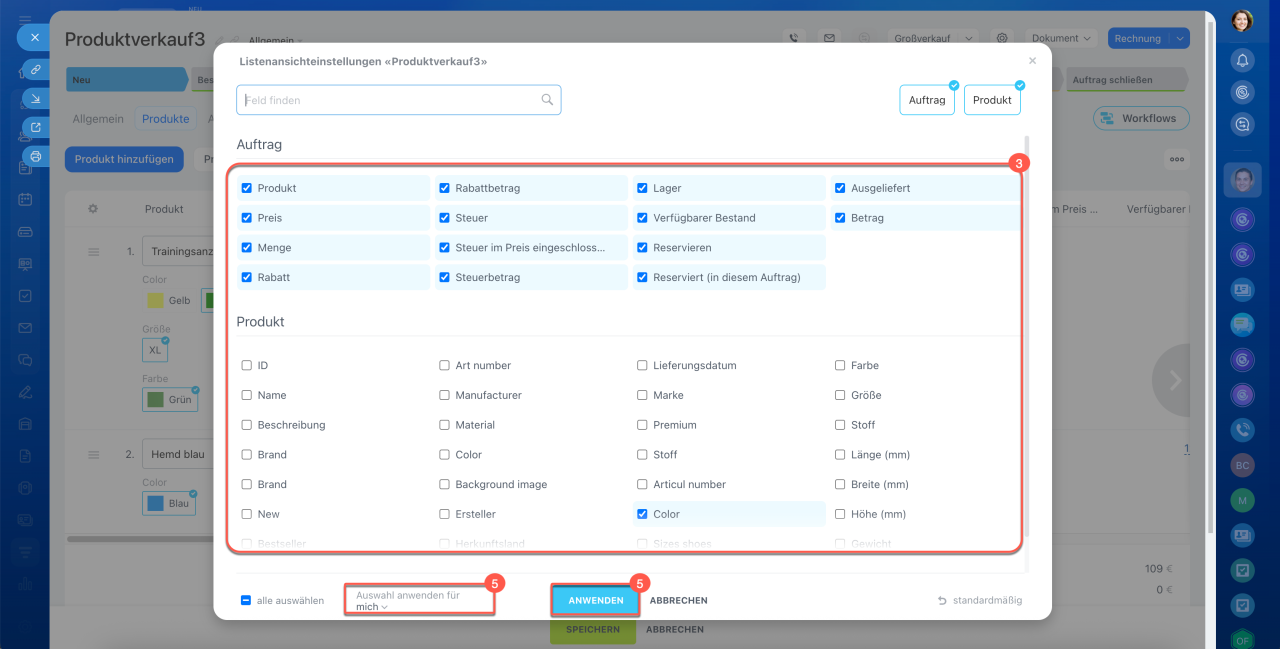Screen dimensions: 1280x649
Task: Open settings gear next to Dokument
Action: tap(1002, 39)
